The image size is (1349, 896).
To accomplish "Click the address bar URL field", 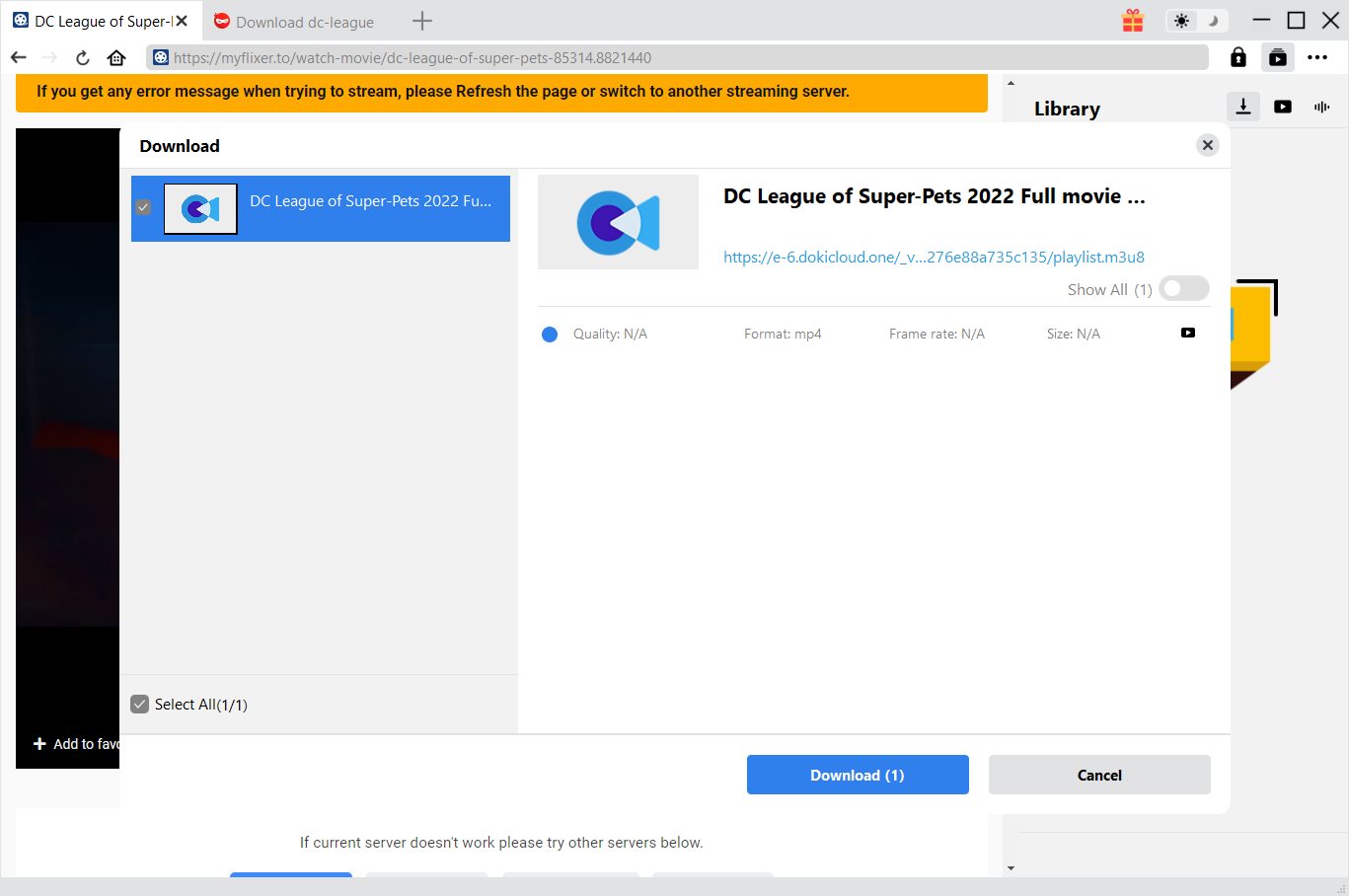I will pyautogui.click(x=681, y=57).
